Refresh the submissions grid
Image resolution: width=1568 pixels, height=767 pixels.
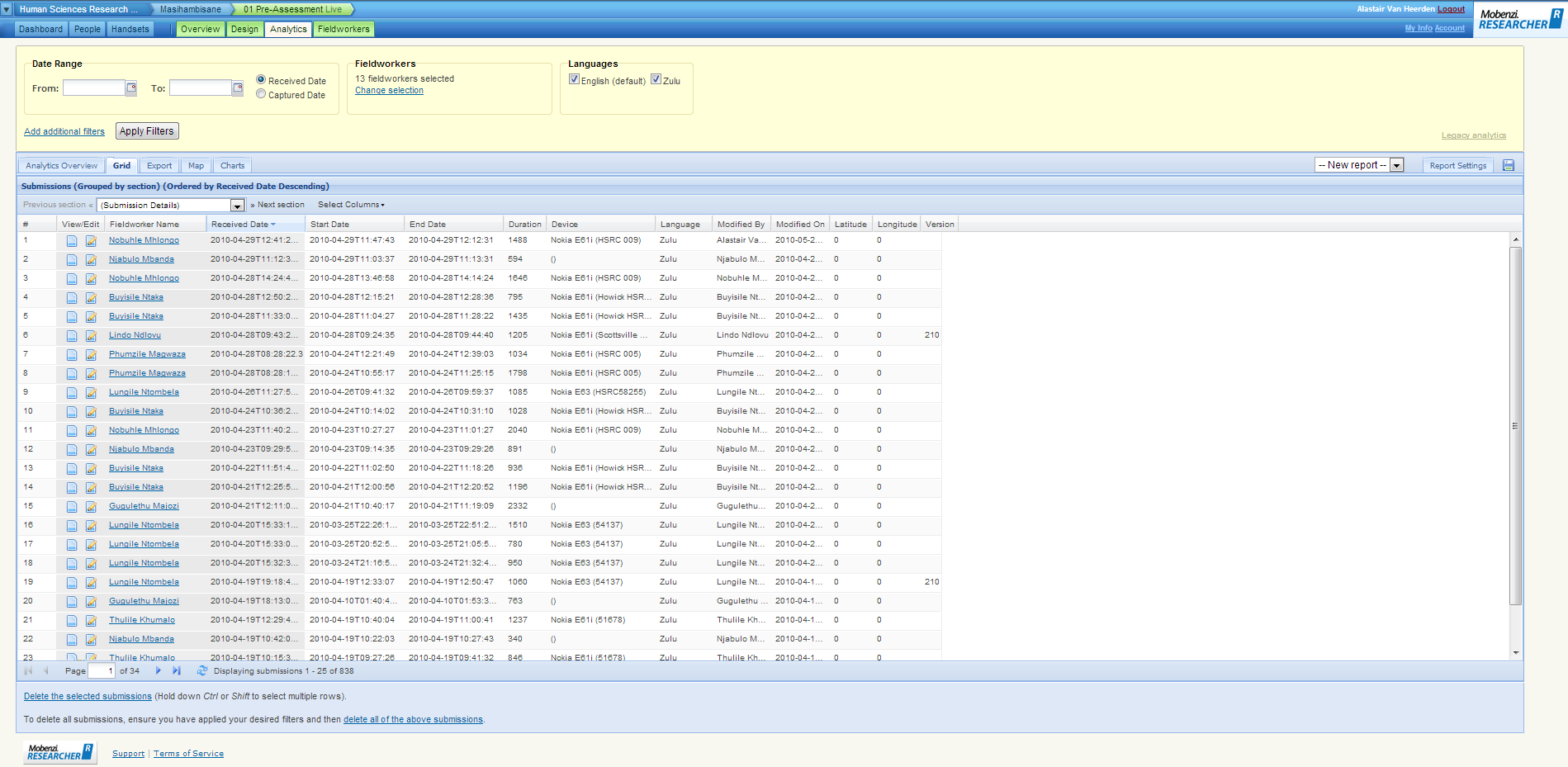coord(202,671)
